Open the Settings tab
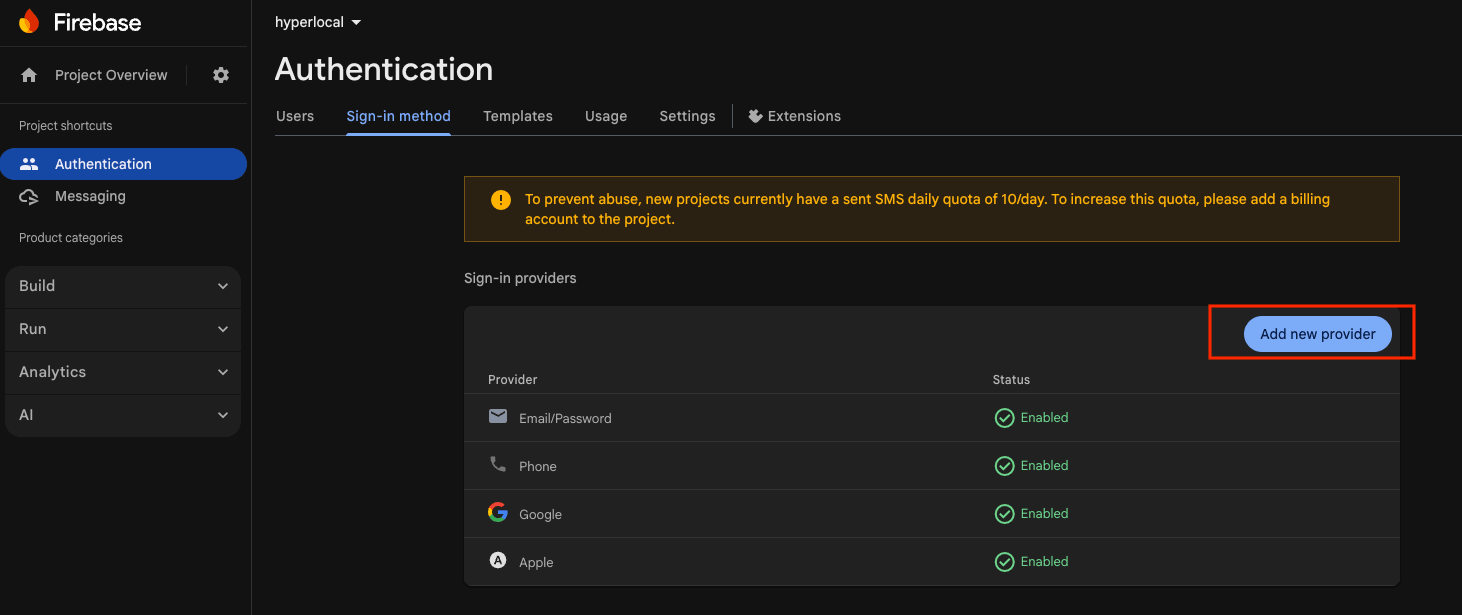Screen dimensions: 1462x615 point(687,116)
